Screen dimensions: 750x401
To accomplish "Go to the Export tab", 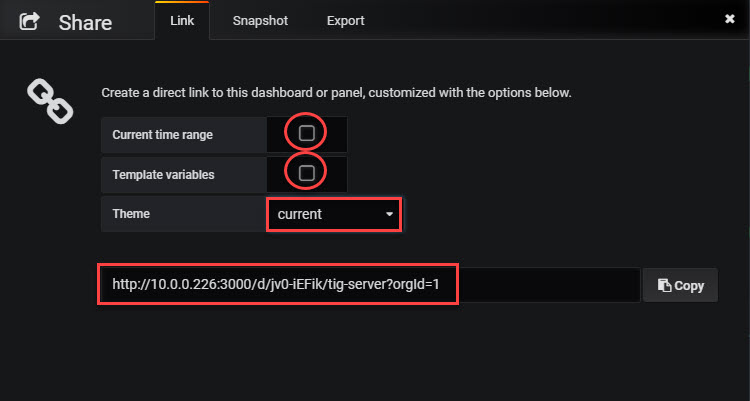I will coord(345,21).
